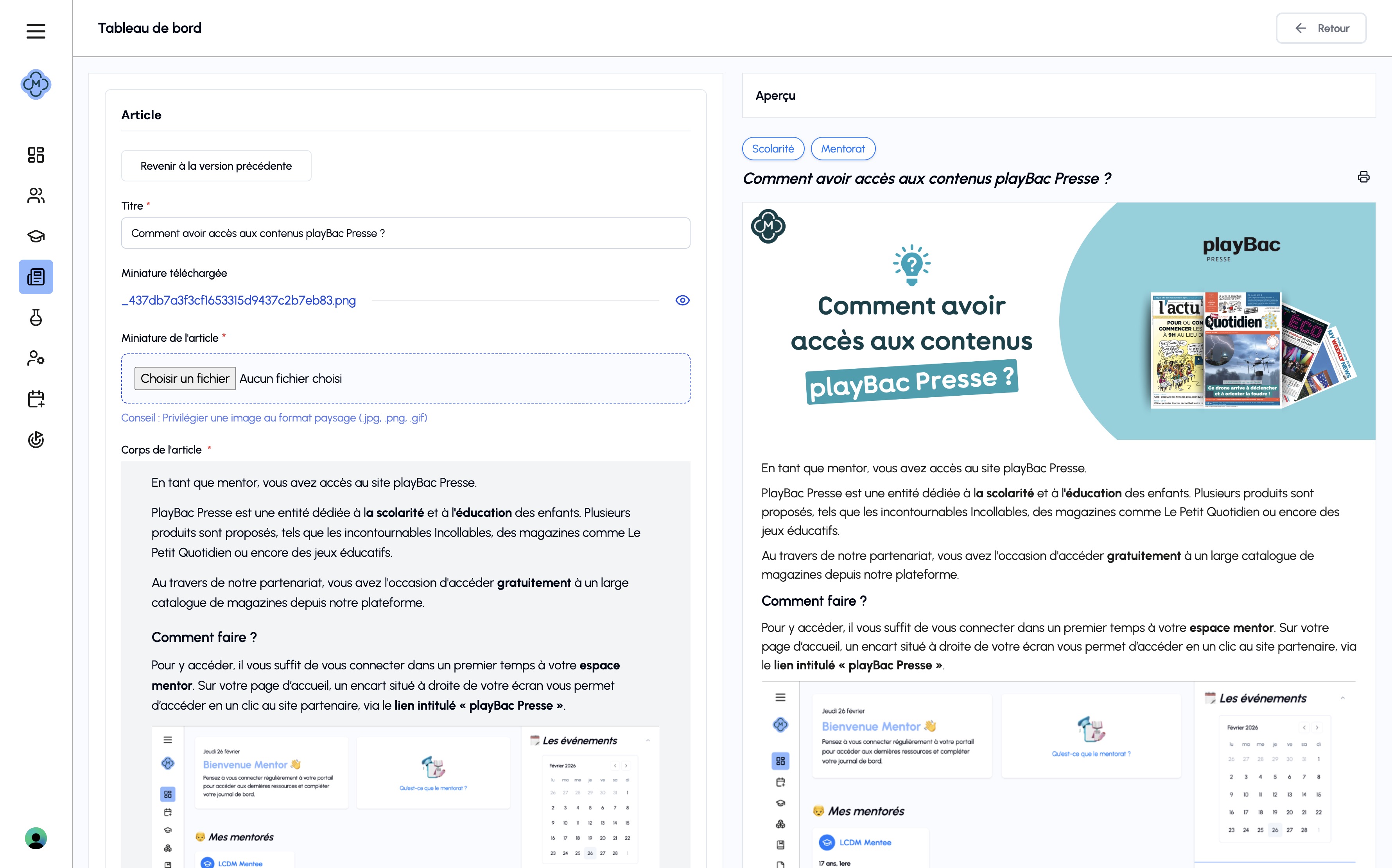The image size is (1392, 868).
Task: Open the goal target icon in sidebar
Action: [36, 440]
